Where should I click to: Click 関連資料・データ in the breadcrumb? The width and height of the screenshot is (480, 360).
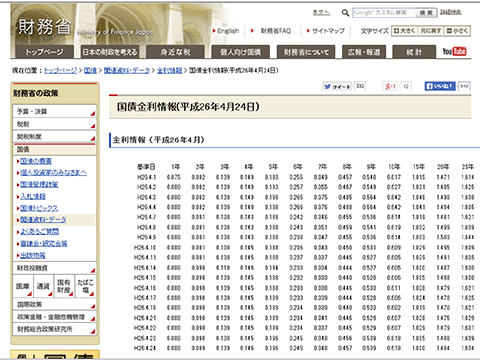click(127, 70)
